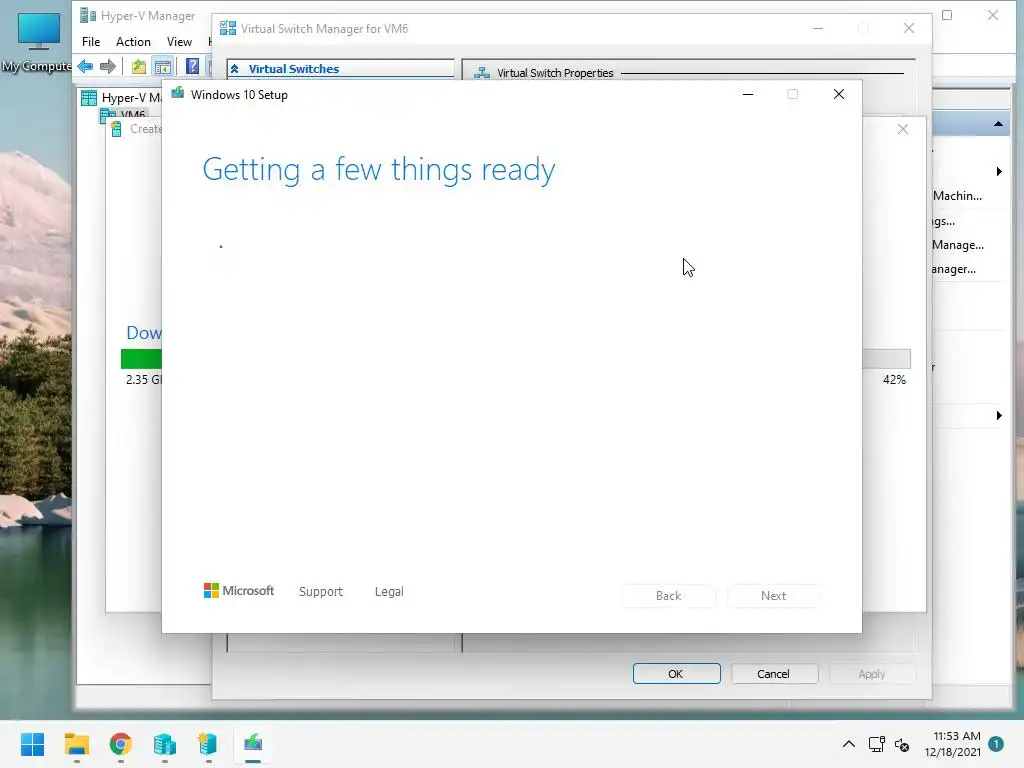Click the Virtual Switch Properties network icon
1024x768 pixels.
click(x=482, y=72)
